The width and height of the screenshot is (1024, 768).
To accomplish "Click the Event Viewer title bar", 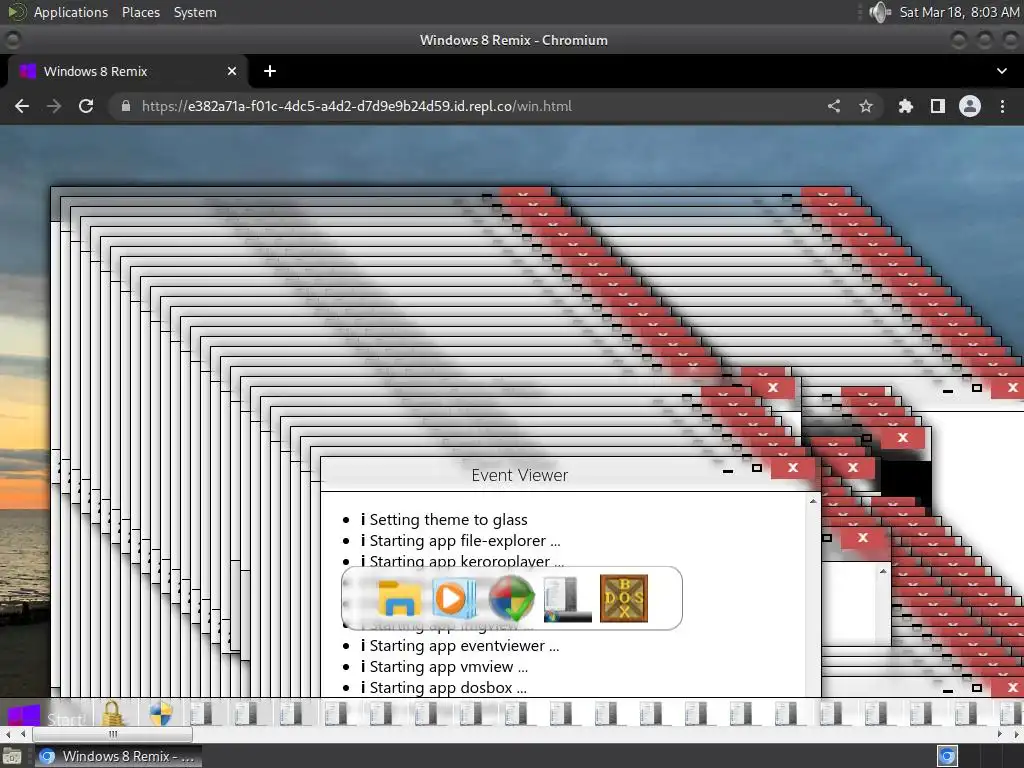I will (x=519, y=475).
